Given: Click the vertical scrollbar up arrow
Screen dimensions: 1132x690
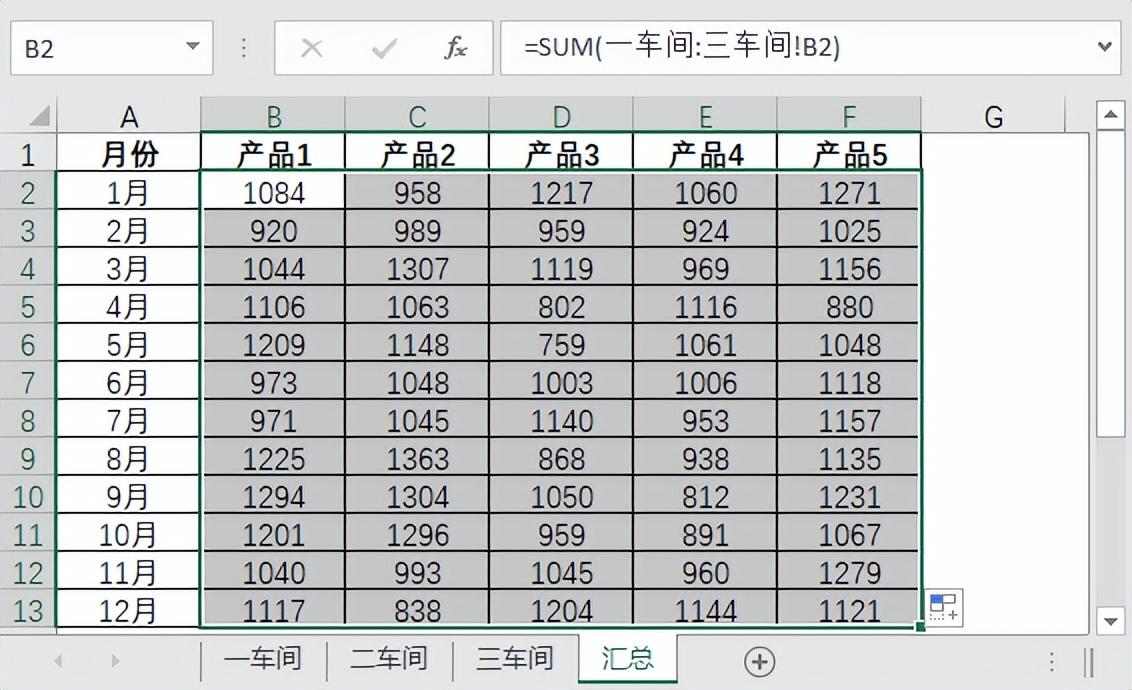Looking at the screenshot, I should coord(1110,115).
